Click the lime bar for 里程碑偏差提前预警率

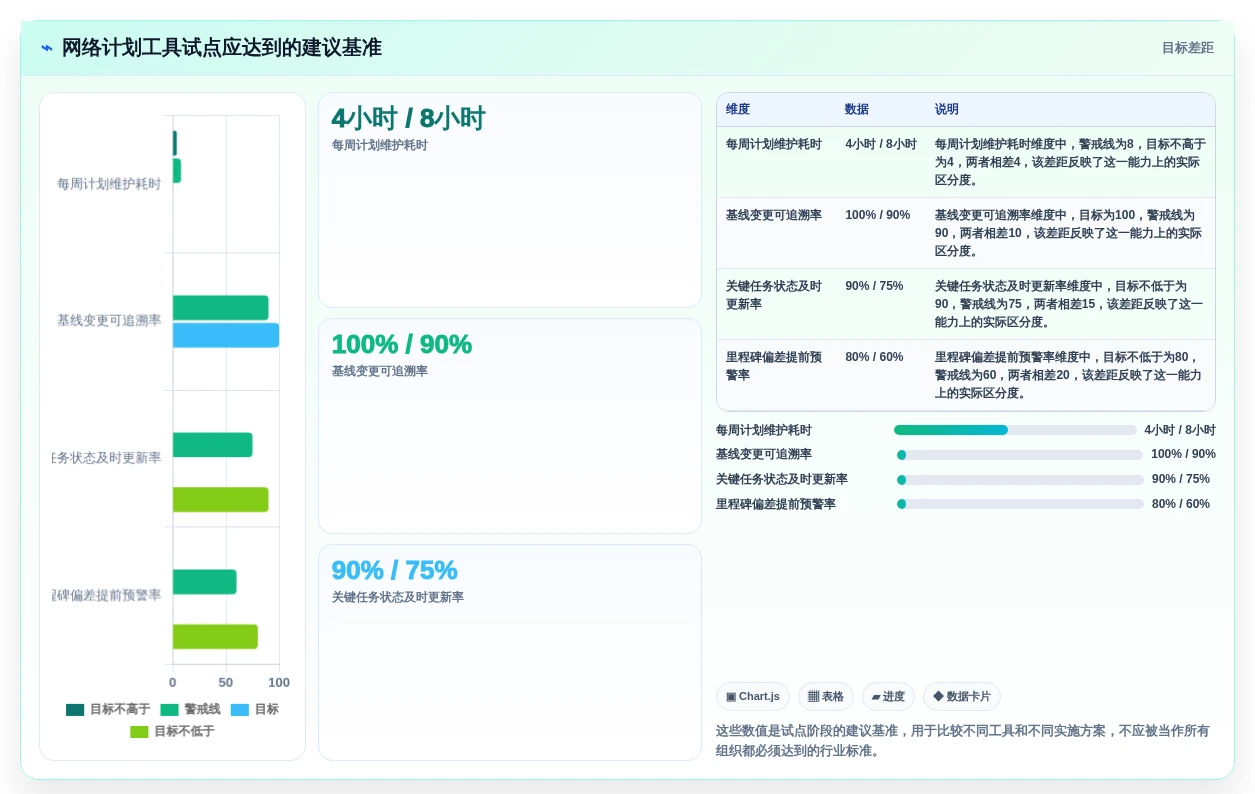[x=215, y=637]
